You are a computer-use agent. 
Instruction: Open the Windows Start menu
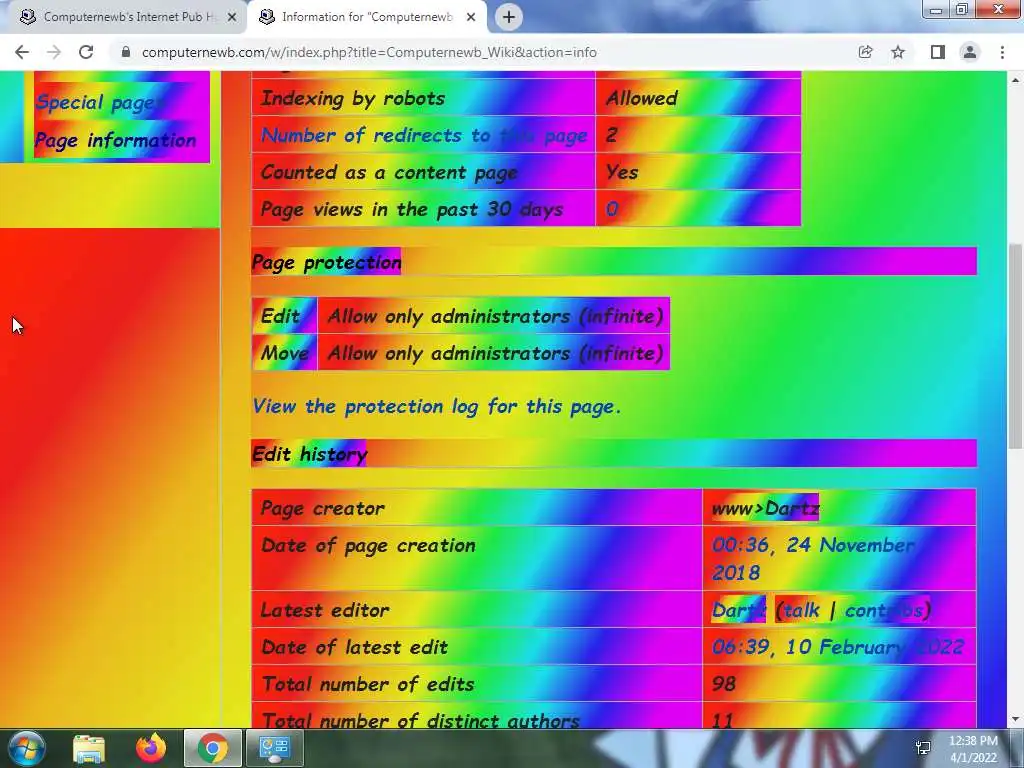27,748
